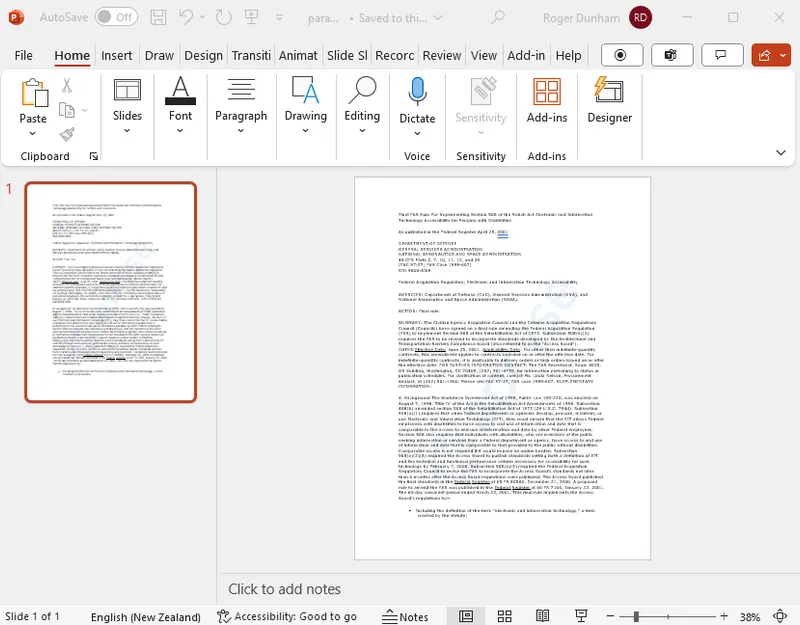The width and height of the screenshot is (800, 625).
Task: Click the Cut scissors icon
Action: pyautogui.click(x=67, y=86)
